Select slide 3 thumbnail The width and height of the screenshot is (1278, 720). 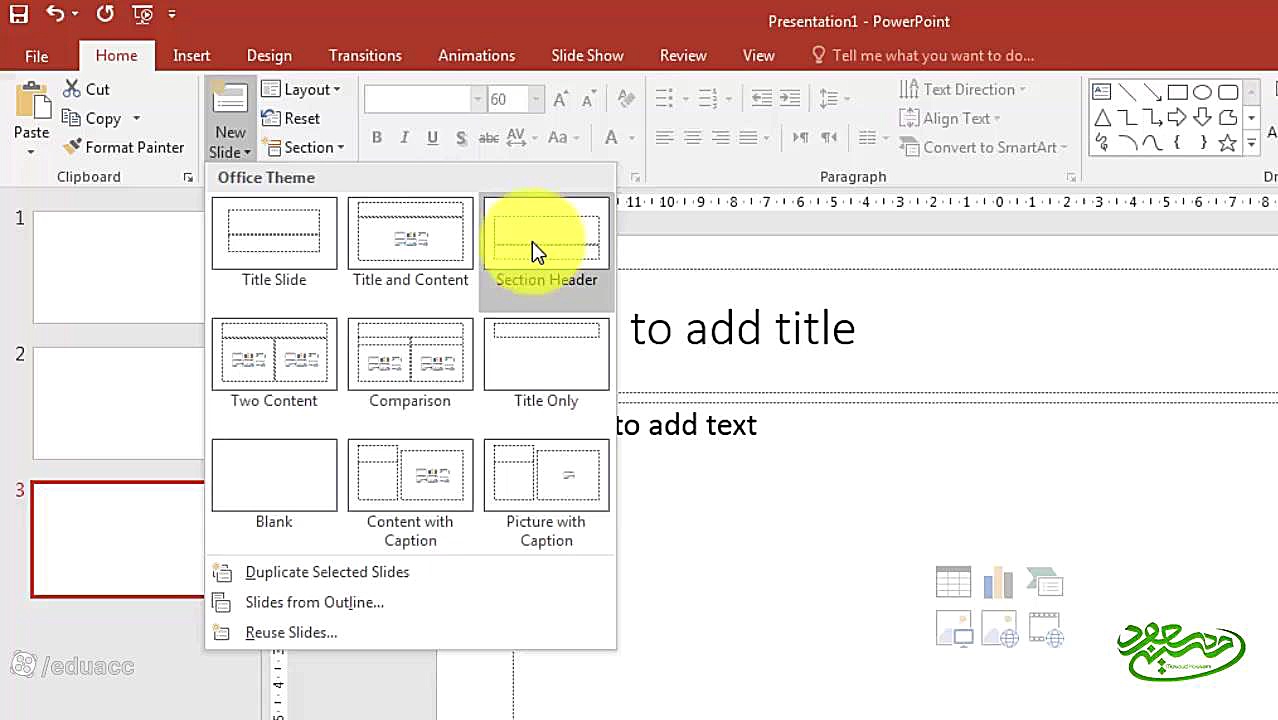pos(118,539)
